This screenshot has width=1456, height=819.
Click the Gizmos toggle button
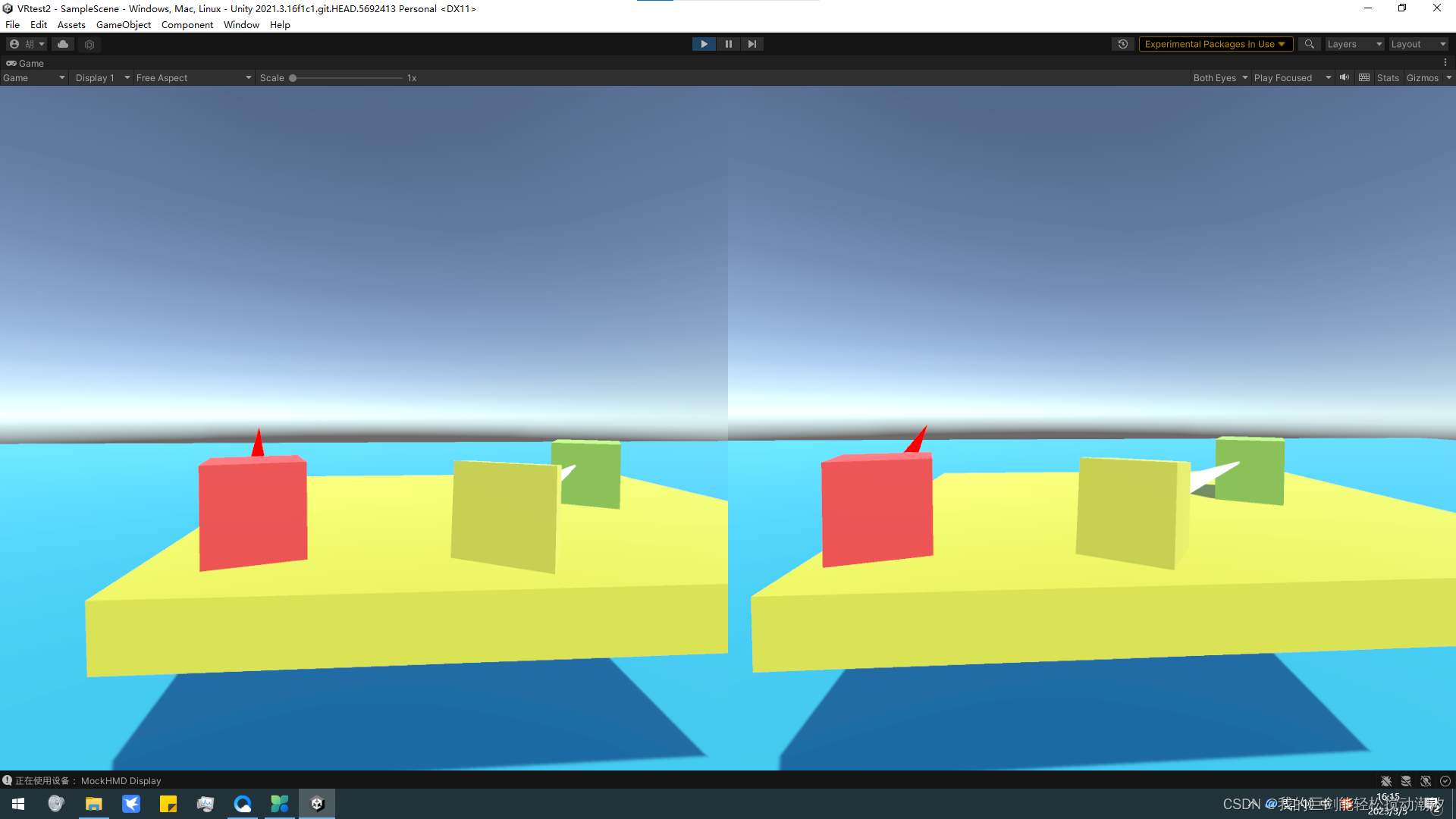pyautogui.click(x=1422, y=77)
